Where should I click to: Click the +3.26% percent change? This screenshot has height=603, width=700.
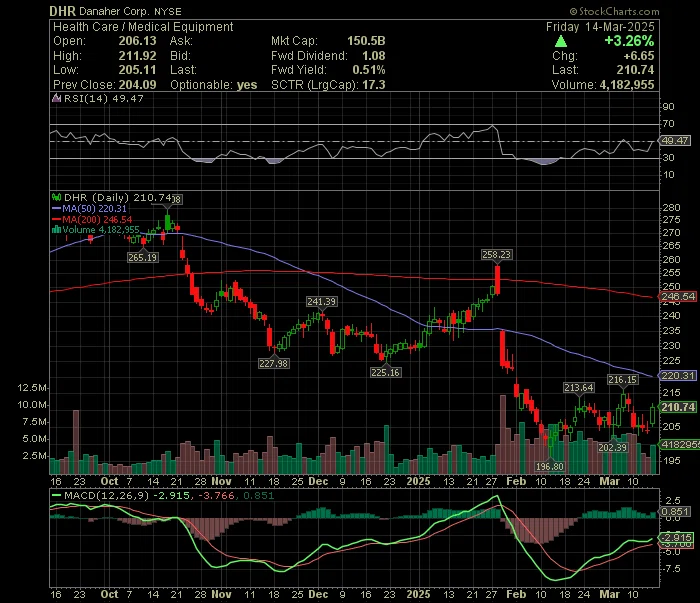pos(629,41)
